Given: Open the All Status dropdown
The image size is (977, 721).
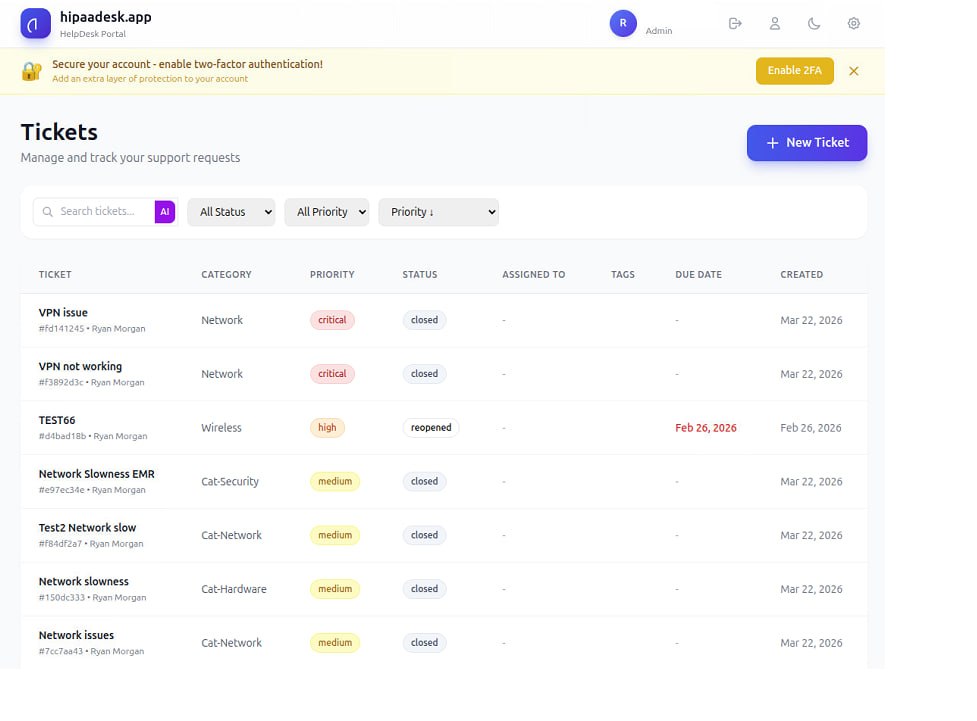Looking at the screenshot, I should (x=231, y=211).
